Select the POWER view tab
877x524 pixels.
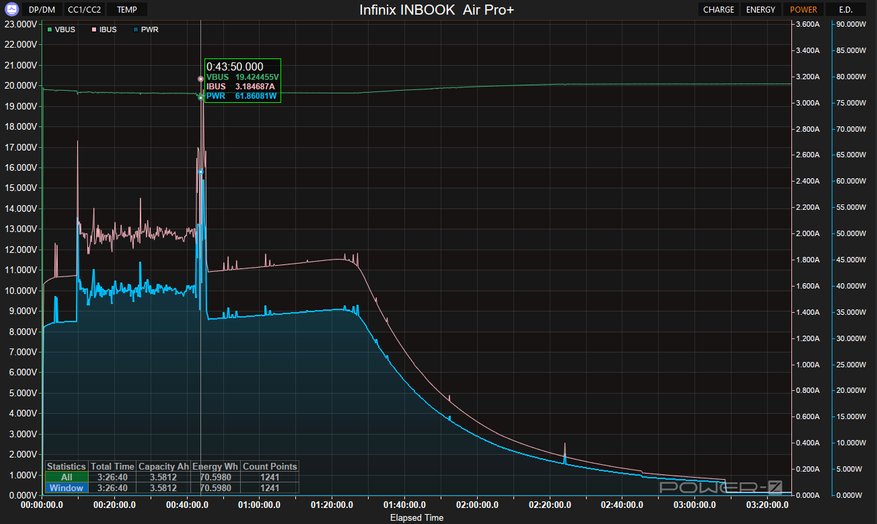(x=803, y=10)
